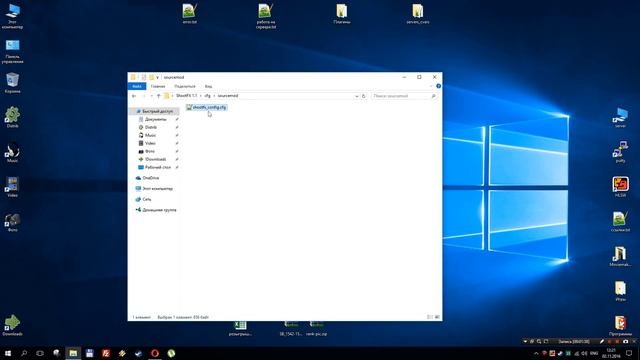640x360 pixels.
Task: Select the shootfx_config.cfg file
Action: [x=207, y=107]
